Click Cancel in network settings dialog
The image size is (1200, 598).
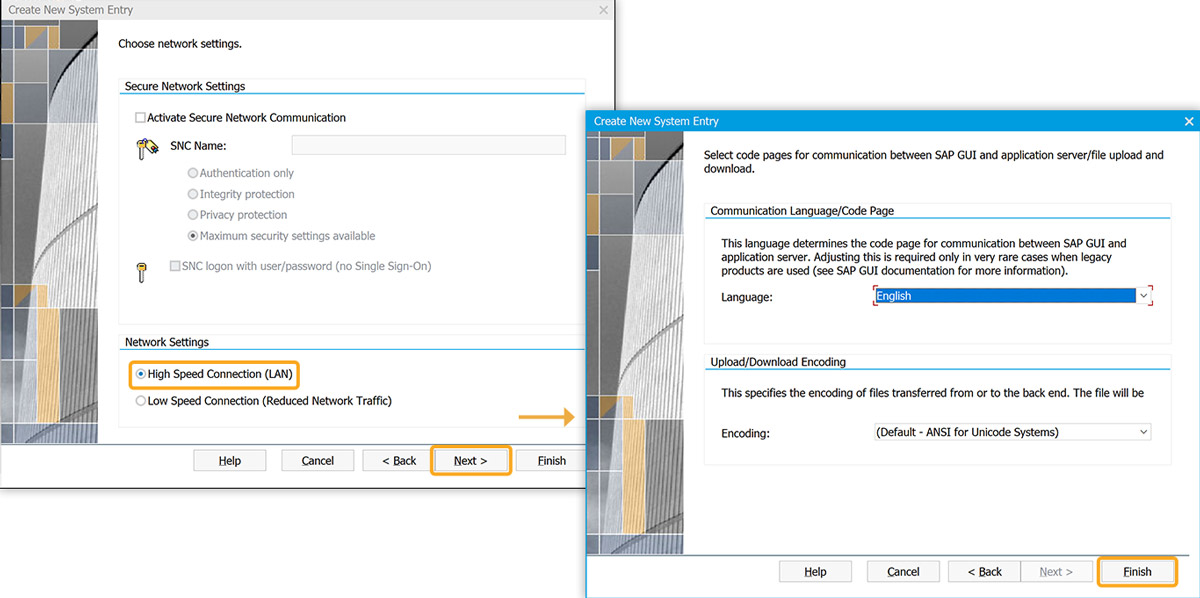[x=318, y=461]
